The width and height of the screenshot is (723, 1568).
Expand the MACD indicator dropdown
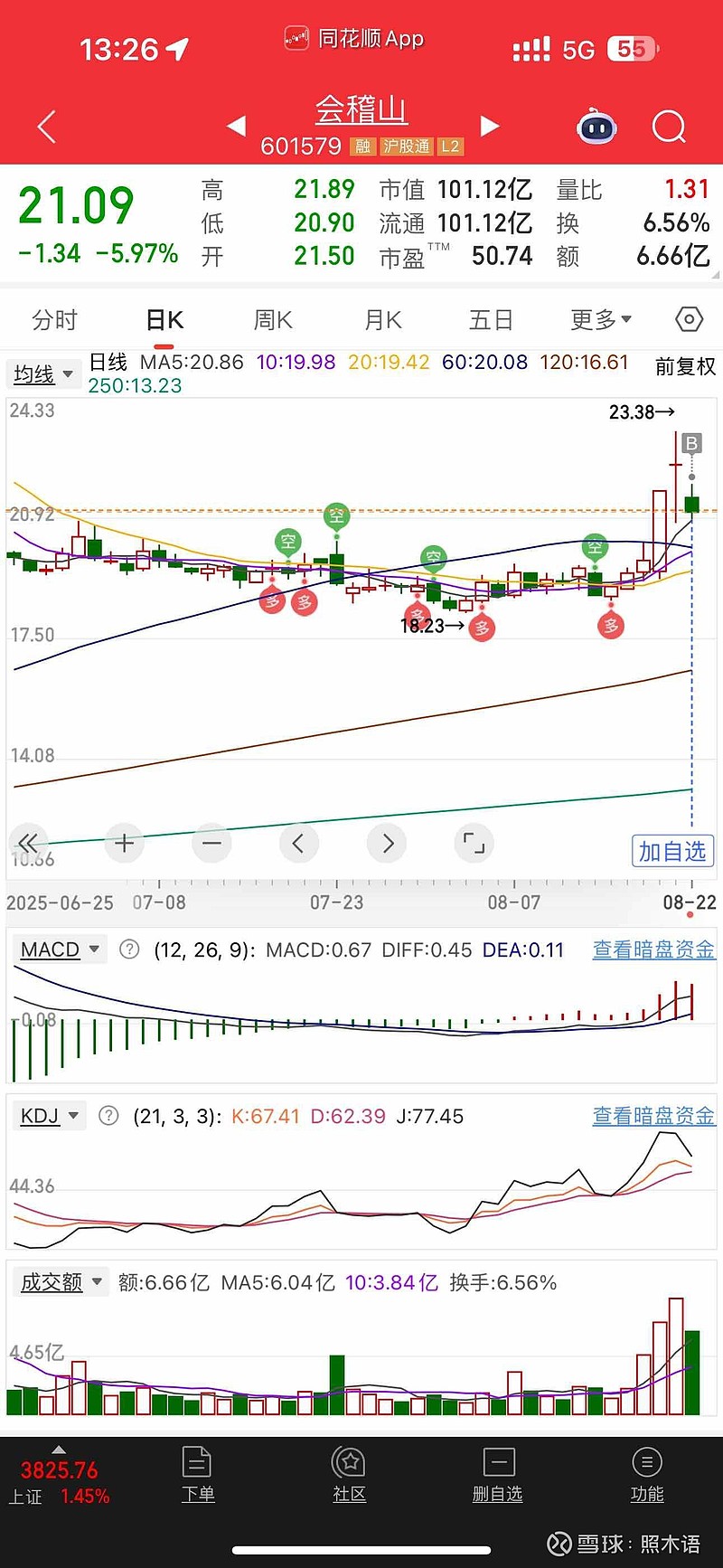[x=60, y=949]
